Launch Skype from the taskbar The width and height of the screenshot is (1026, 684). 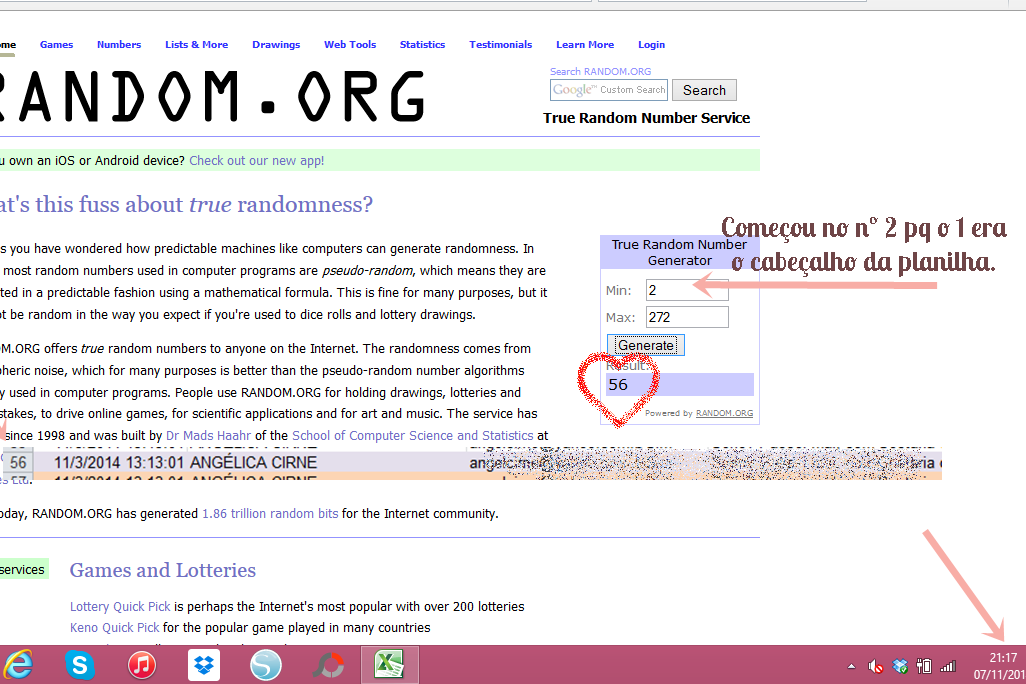pyautogui.click(x=80, y=666)
